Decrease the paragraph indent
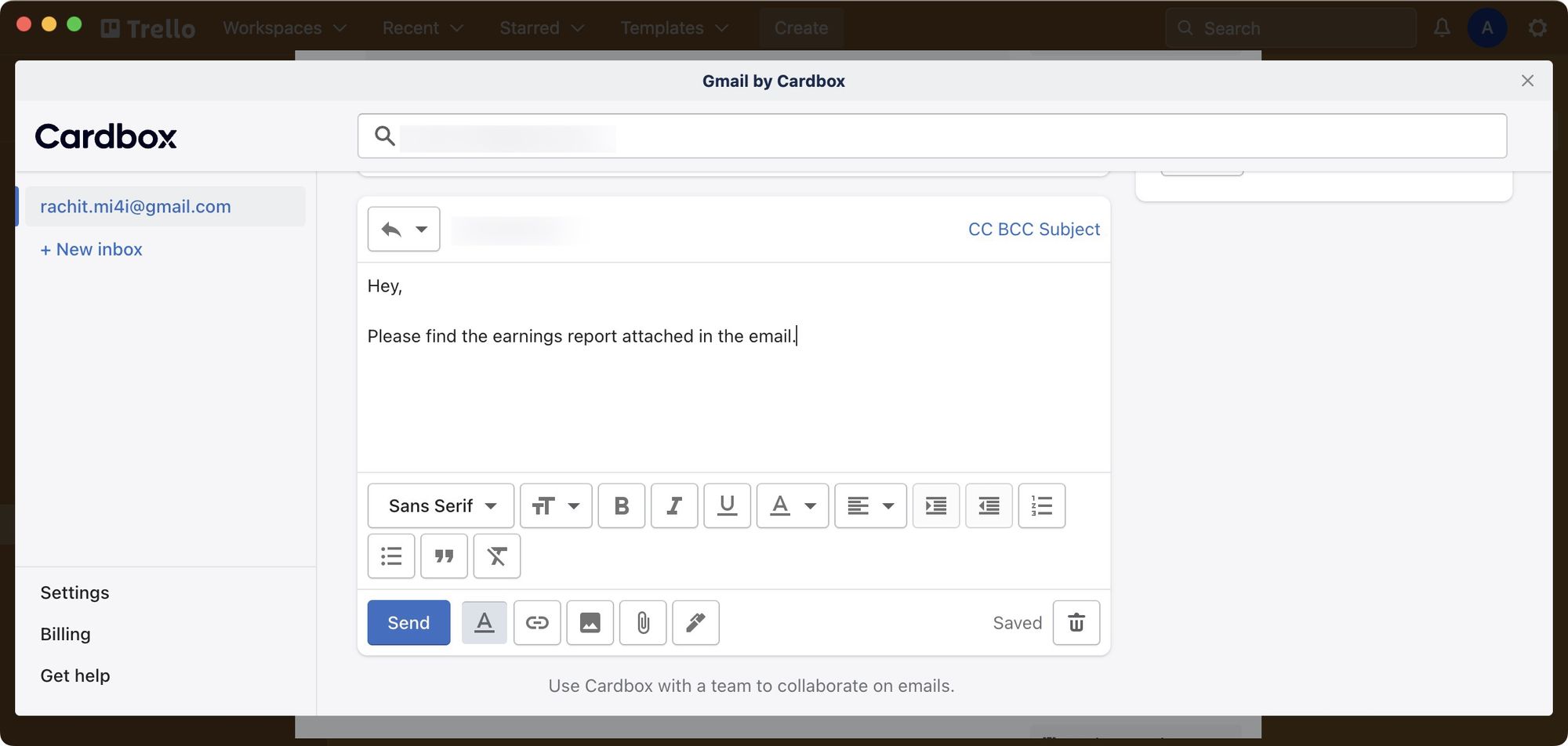The width and height of the screenshot is (1568, 746). [989, 505]
